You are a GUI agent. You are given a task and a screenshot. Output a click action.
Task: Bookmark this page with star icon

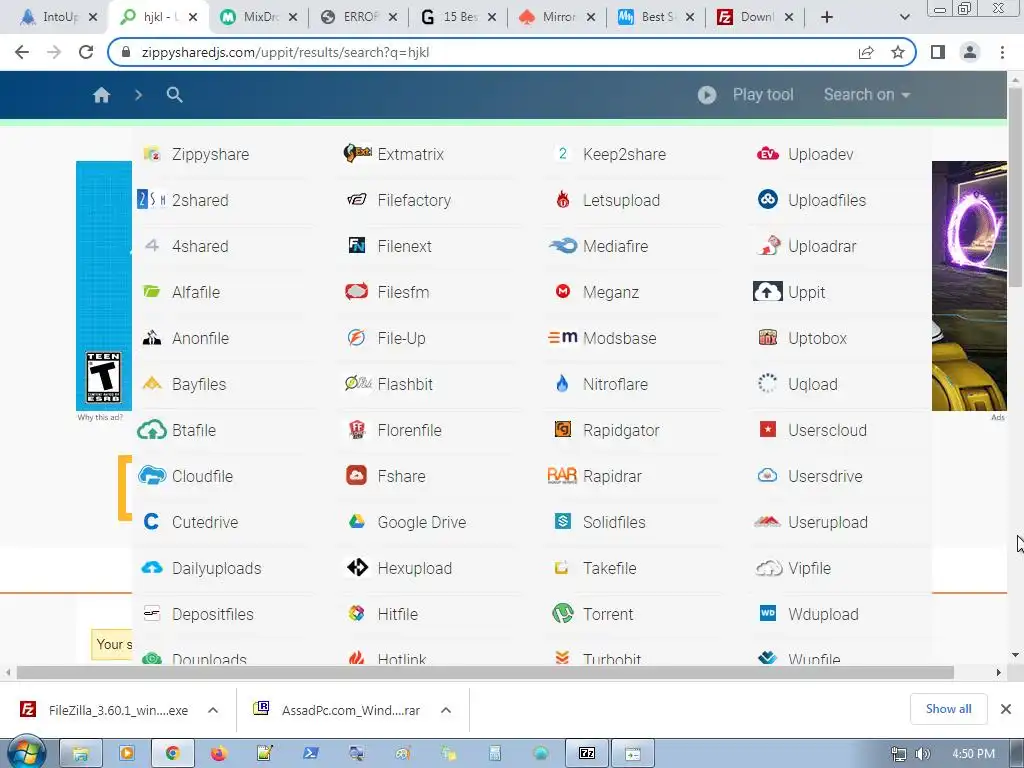pyautogui.click(x=898, y=52)
